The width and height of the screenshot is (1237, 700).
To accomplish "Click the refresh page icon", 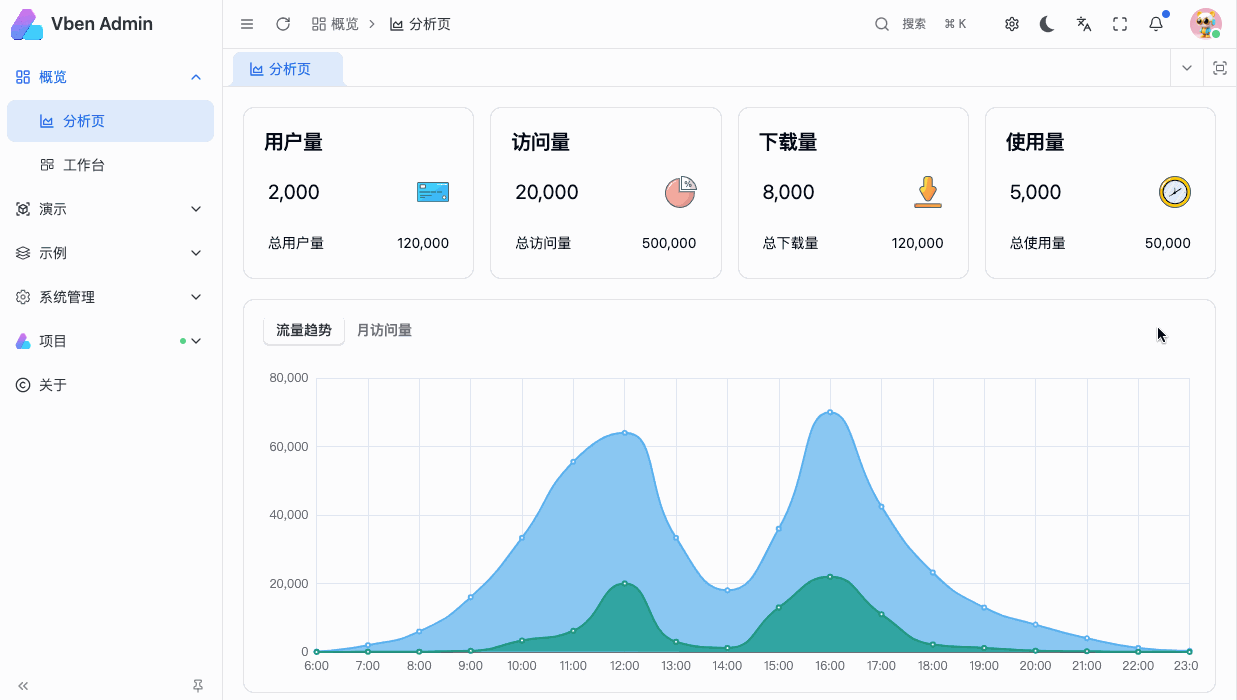I will (x=283, y=24).
